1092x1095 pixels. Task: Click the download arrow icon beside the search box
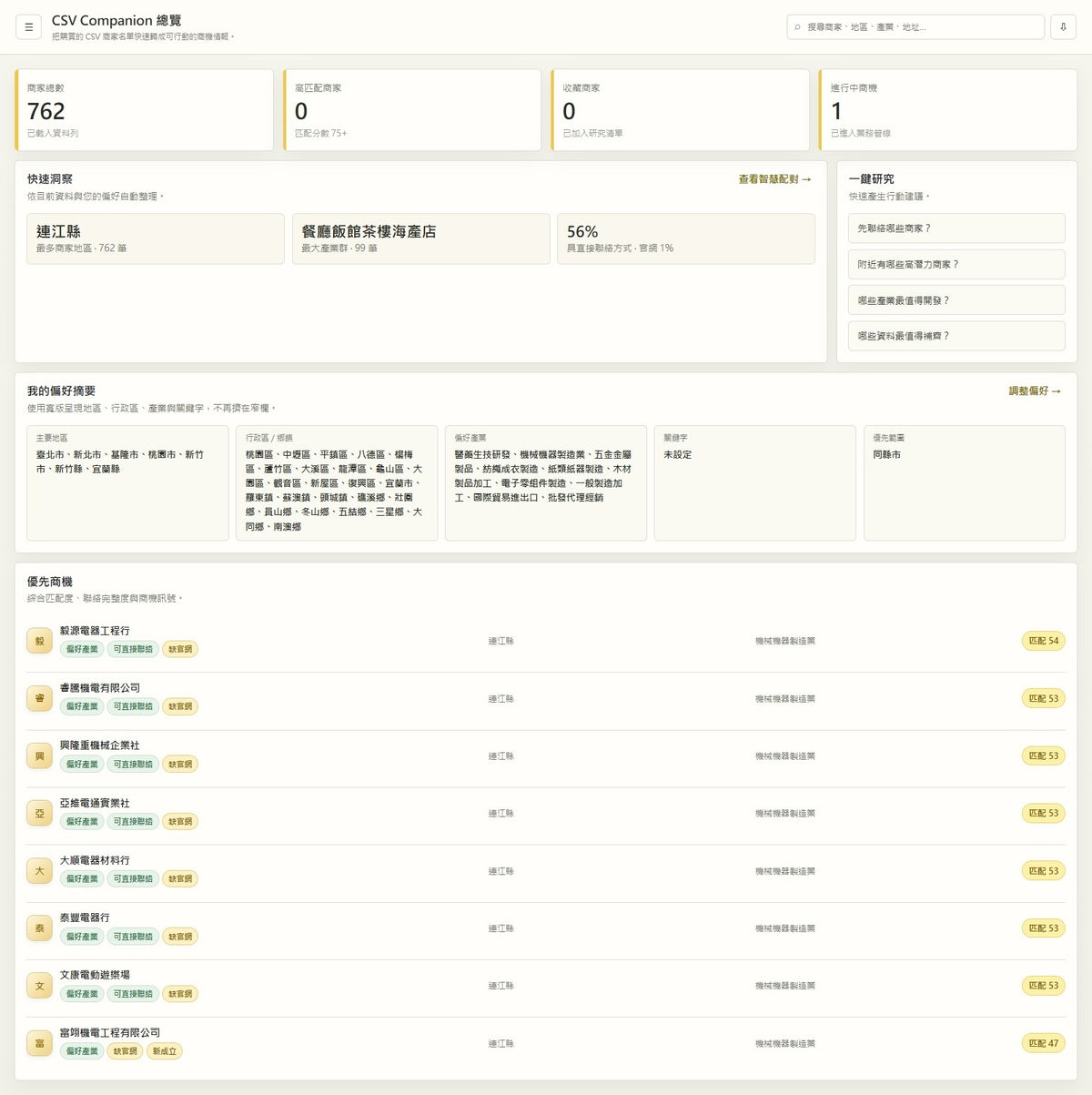(x=1063, y=27)
